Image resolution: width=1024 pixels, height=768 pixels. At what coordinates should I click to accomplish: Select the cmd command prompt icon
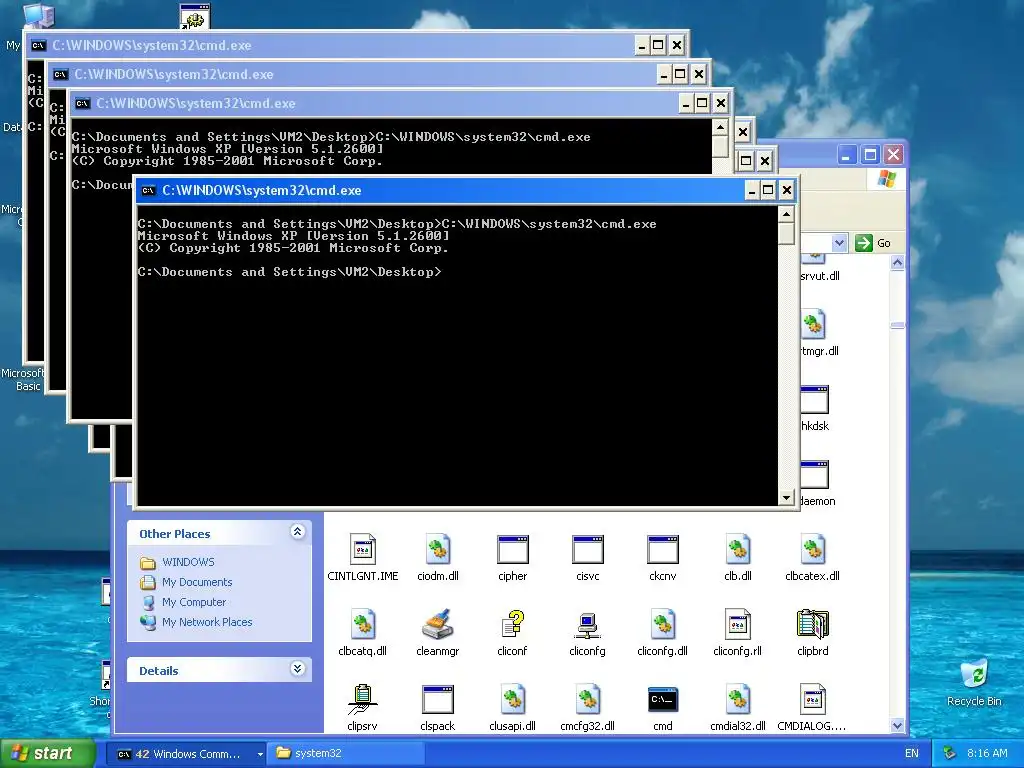click(x=663, y=699)
